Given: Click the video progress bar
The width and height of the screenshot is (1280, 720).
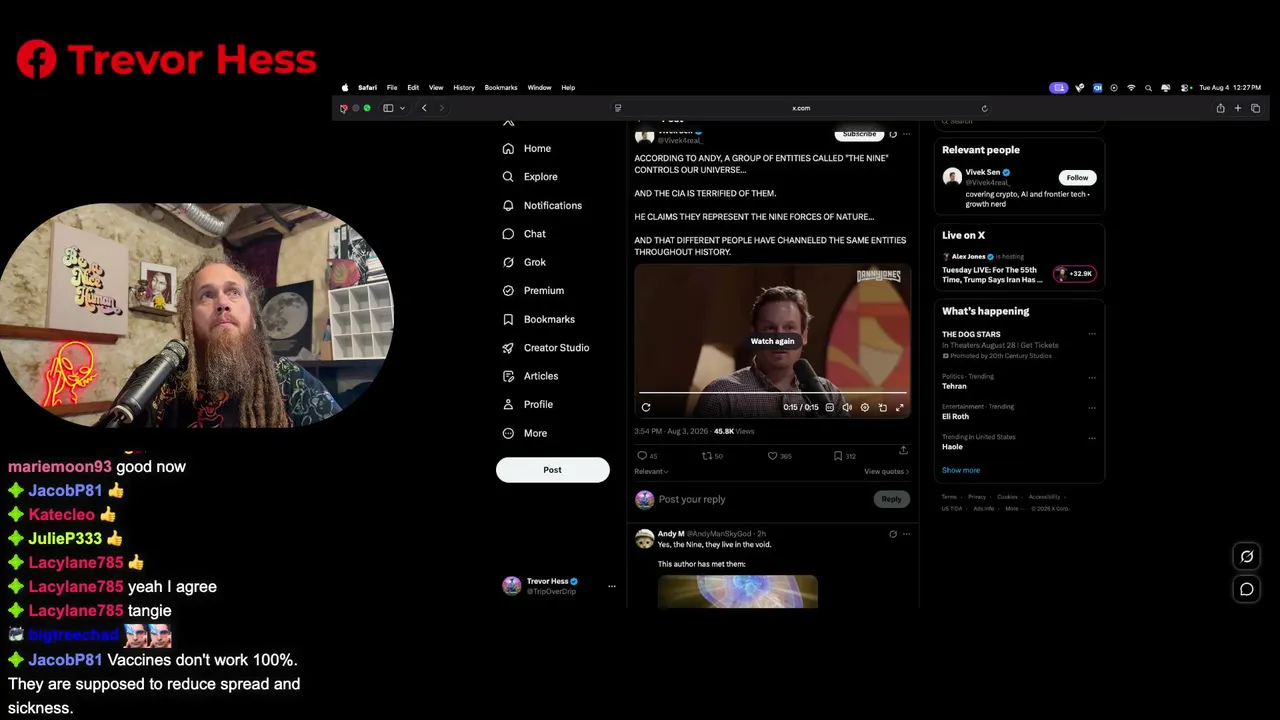Looking at the screenshot, I should [773, 393].
